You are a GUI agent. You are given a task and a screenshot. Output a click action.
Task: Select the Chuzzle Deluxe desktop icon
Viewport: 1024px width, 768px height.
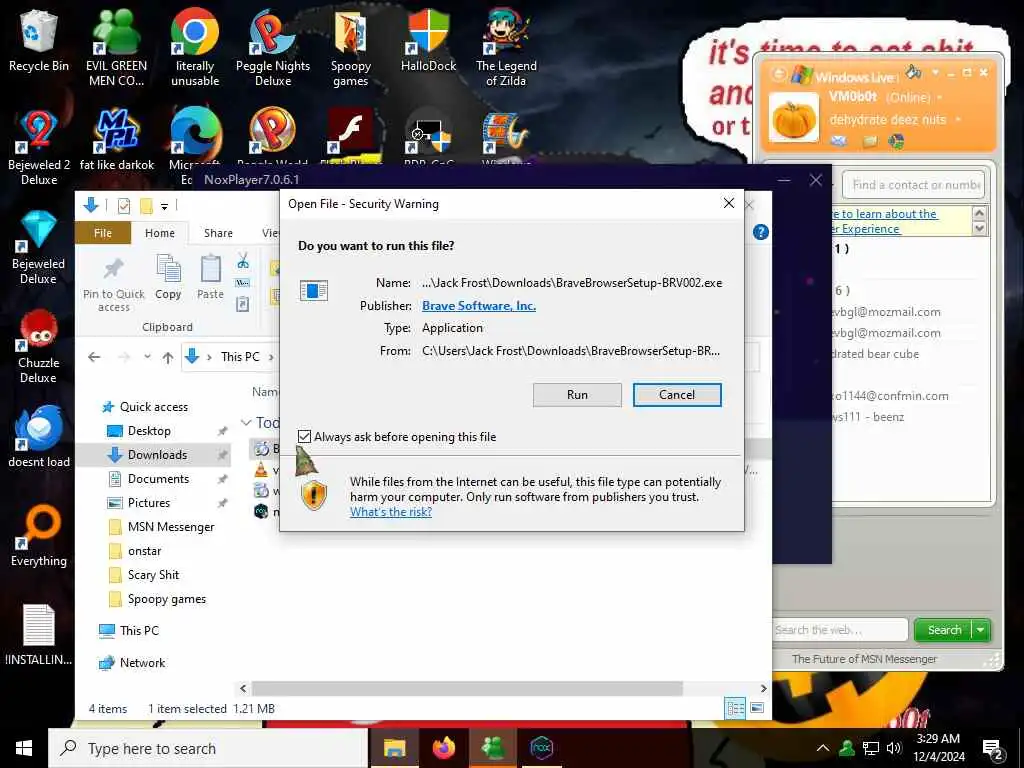[39, 346]
